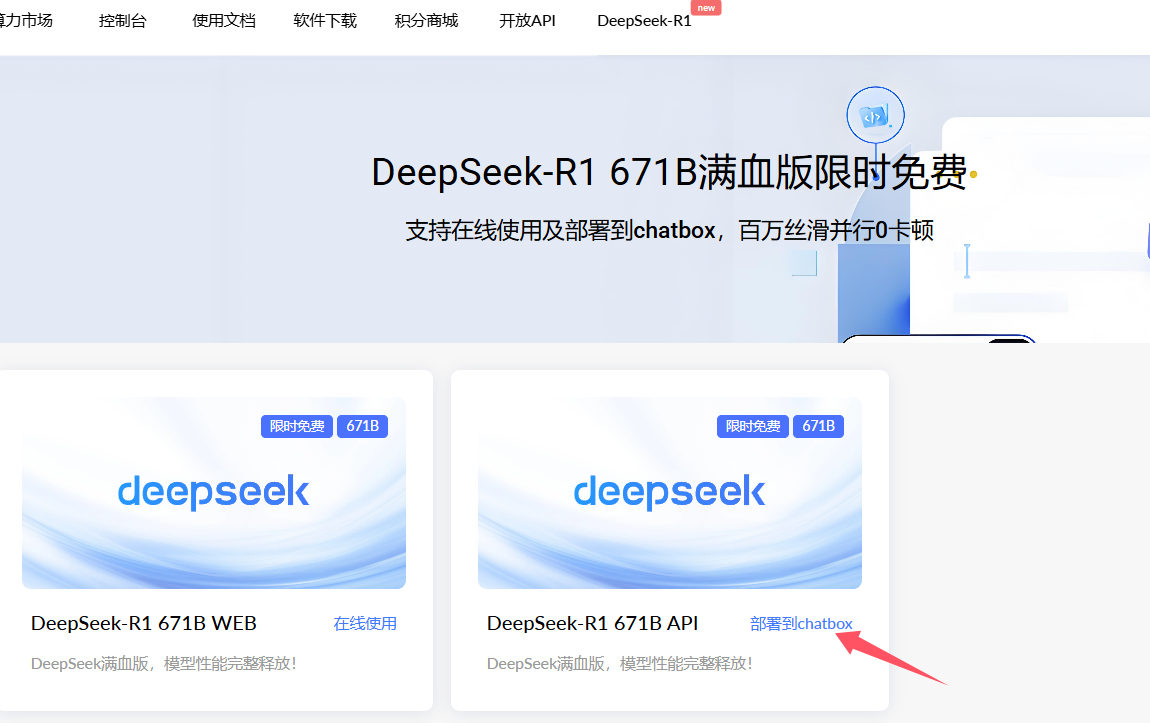1150x723 pixels.
Task: Select the 开放API menu item
Action: pos(527,19)
